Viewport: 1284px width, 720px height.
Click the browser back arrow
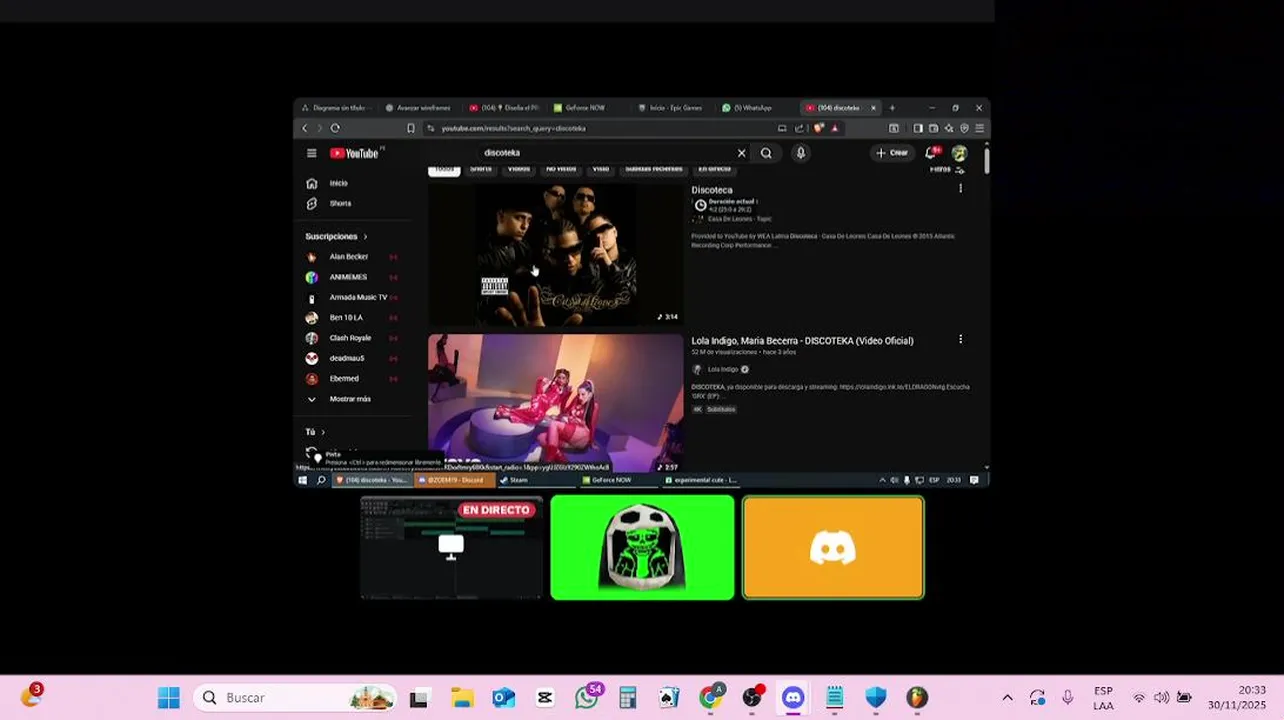305,128
